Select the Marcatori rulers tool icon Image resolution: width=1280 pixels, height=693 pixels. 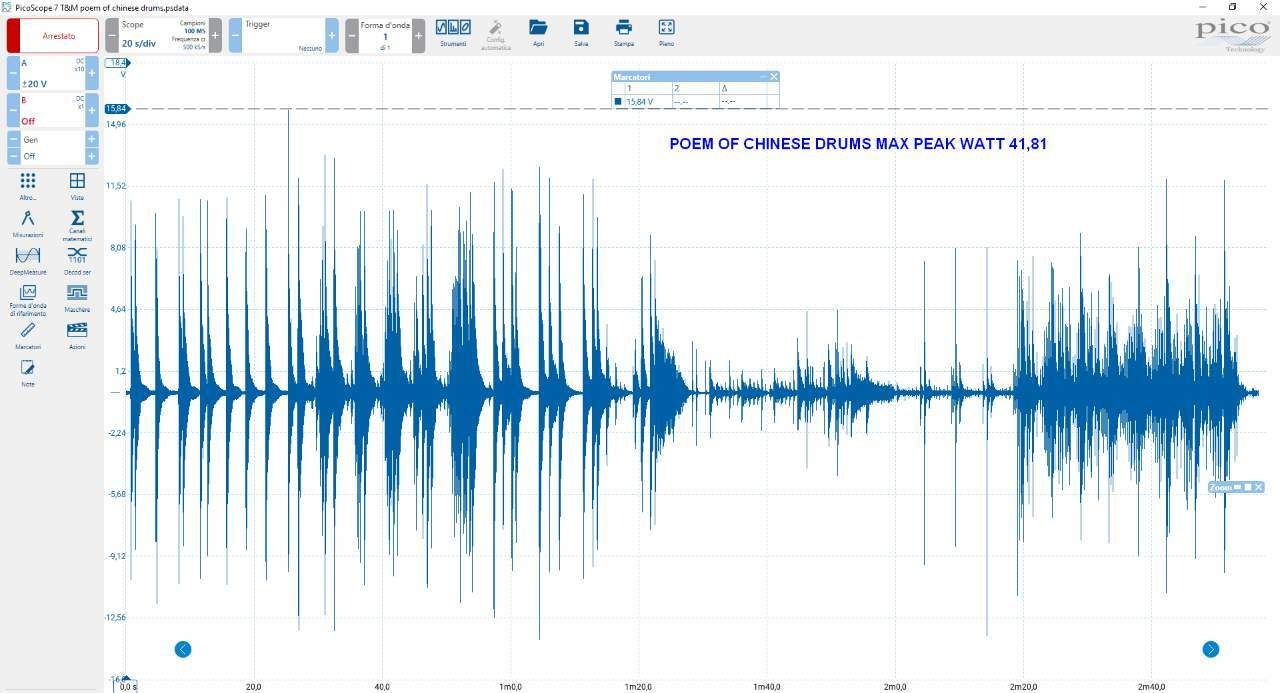coord(28,335)
